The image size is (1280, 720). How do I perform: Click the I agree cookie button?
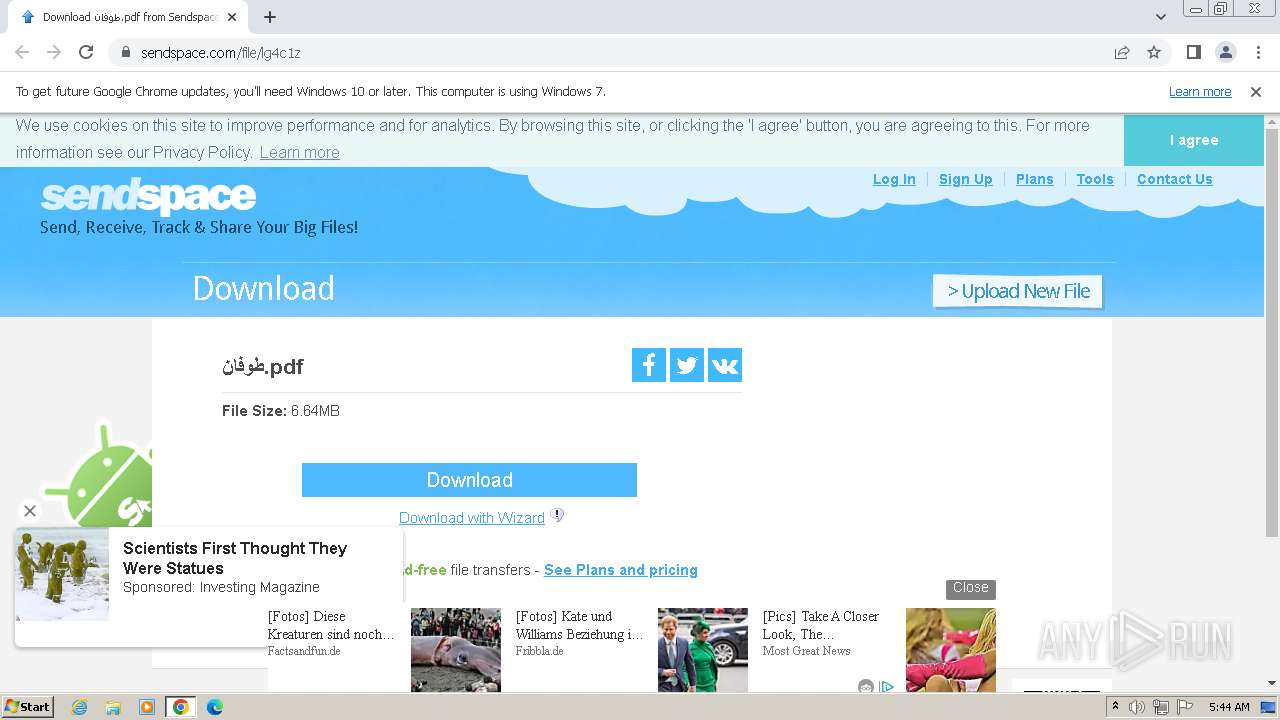[x=1194, y=140]
